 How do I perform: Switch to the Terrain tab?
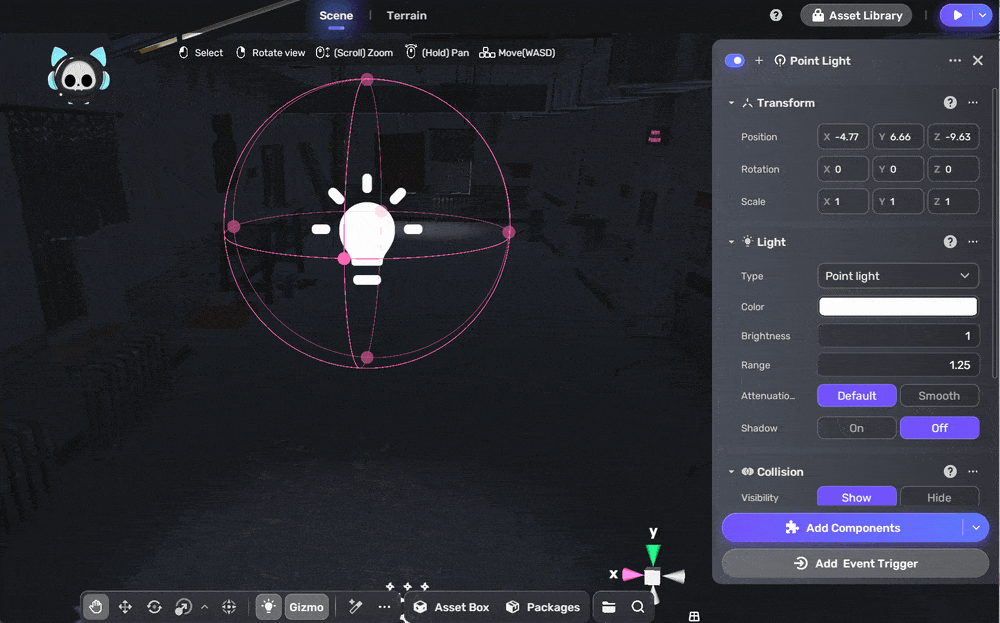coord(407,15)
